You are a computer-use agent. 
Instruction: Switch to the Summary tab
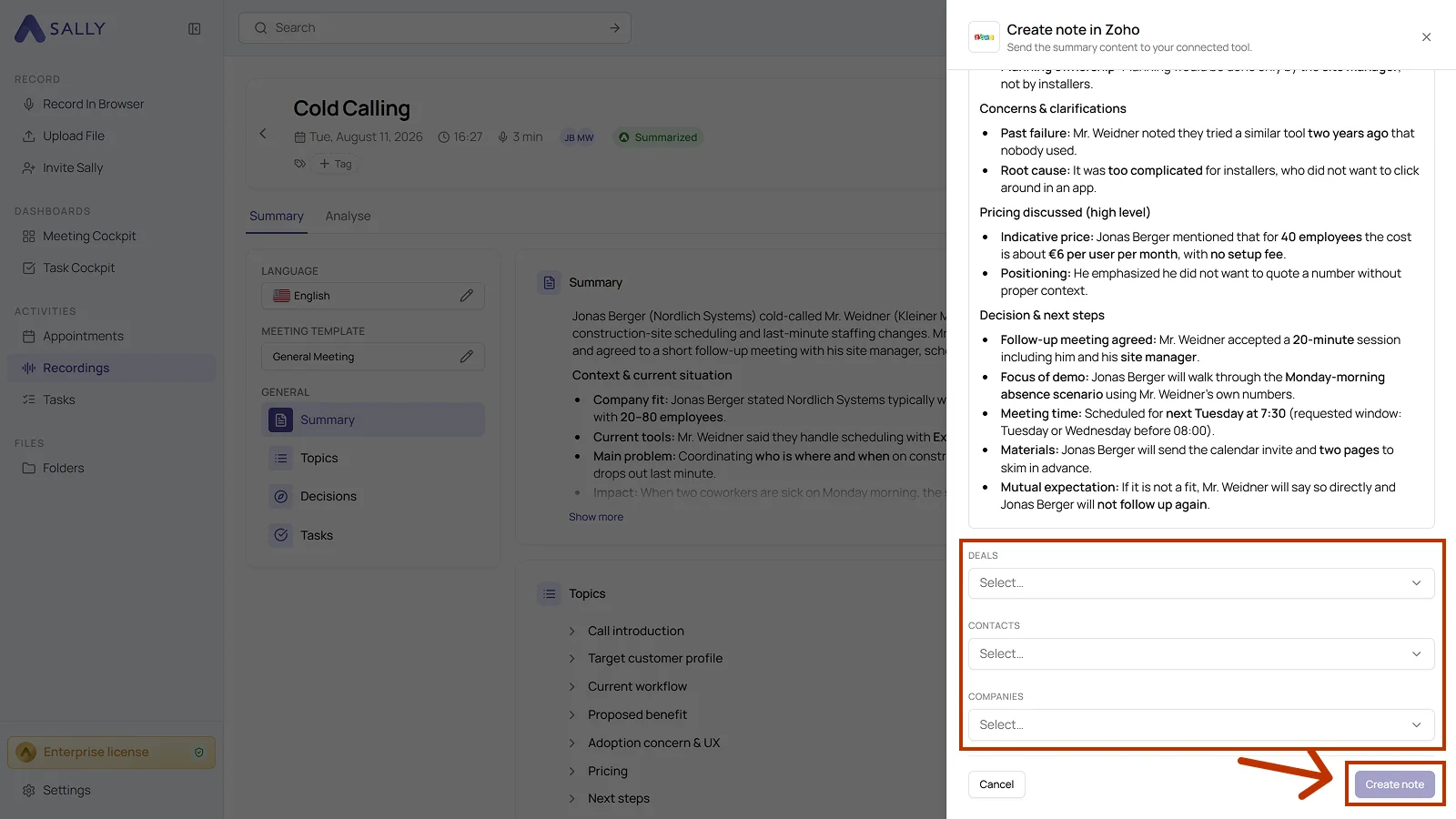tap(277, 217)
